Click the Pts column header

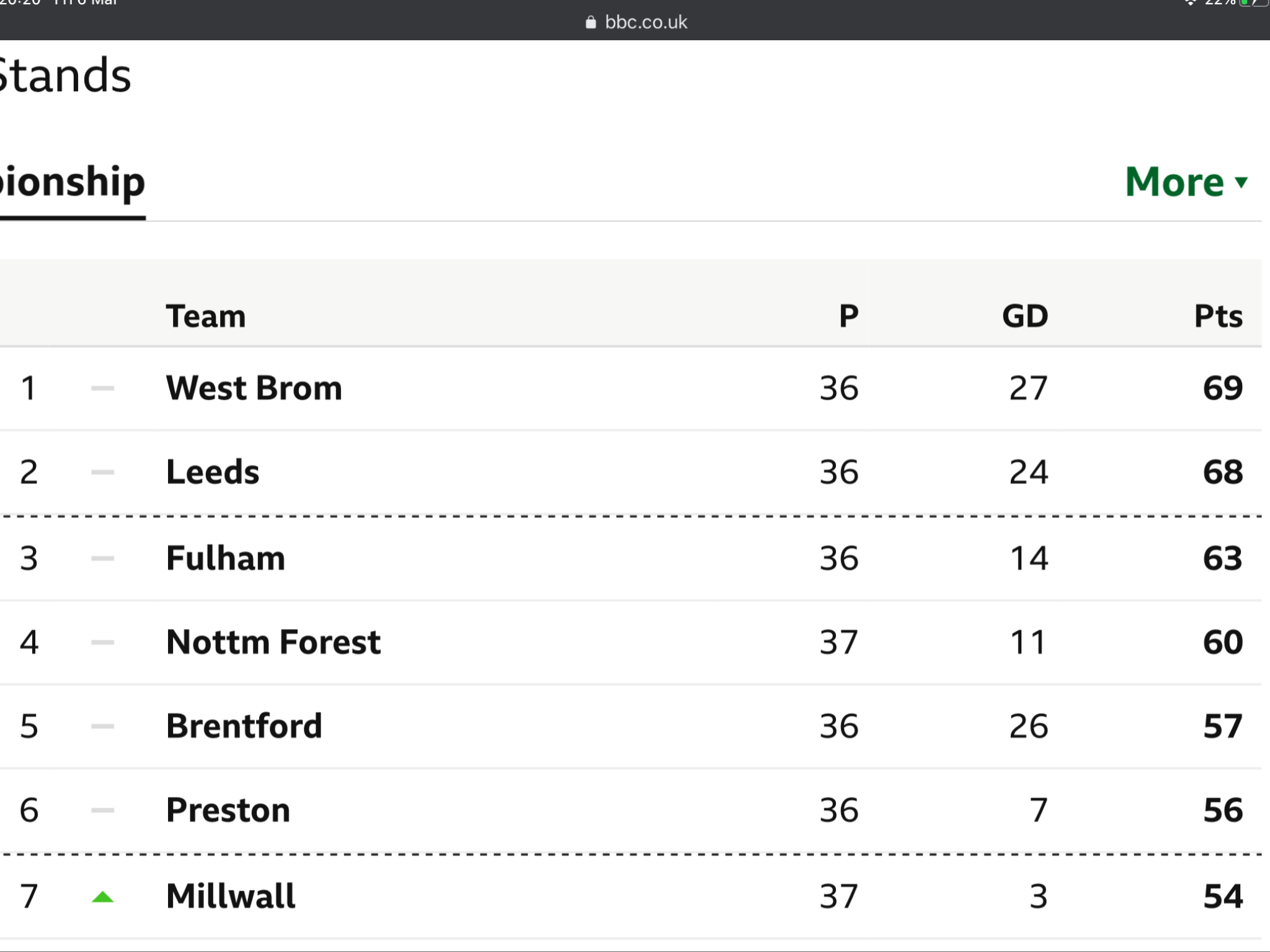[1219, 316]
